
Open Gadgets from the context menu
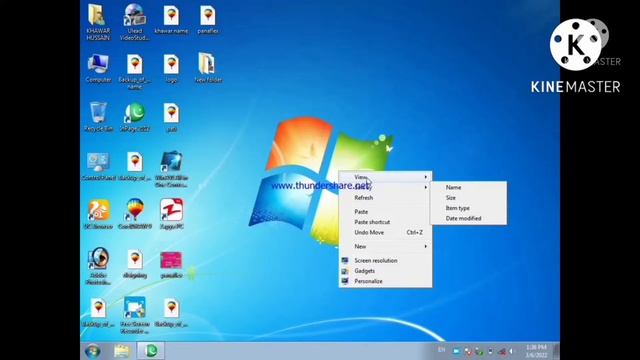(x=385, y=271)
